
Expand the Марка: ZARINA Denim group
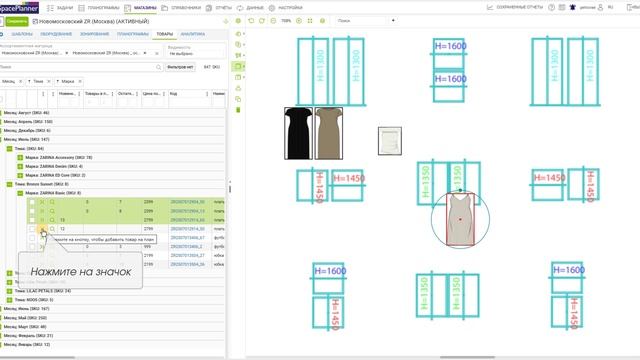[20, 167]
